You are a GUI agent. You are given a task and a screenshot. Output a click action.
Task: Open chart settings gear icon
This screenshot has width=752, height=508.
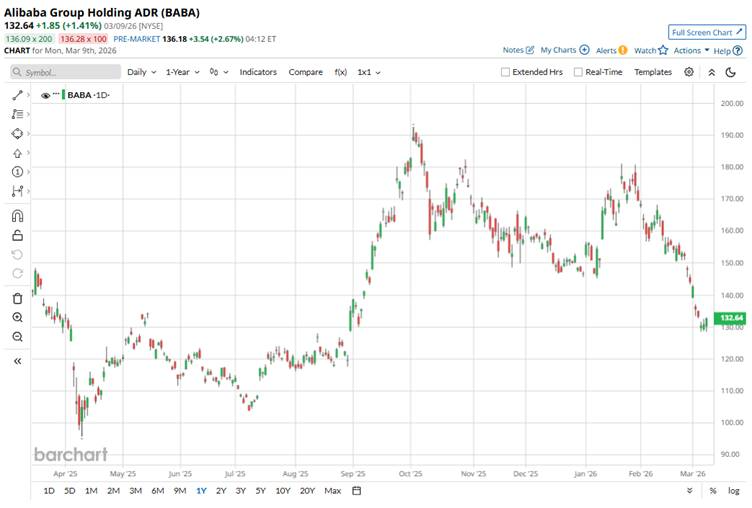689,72
